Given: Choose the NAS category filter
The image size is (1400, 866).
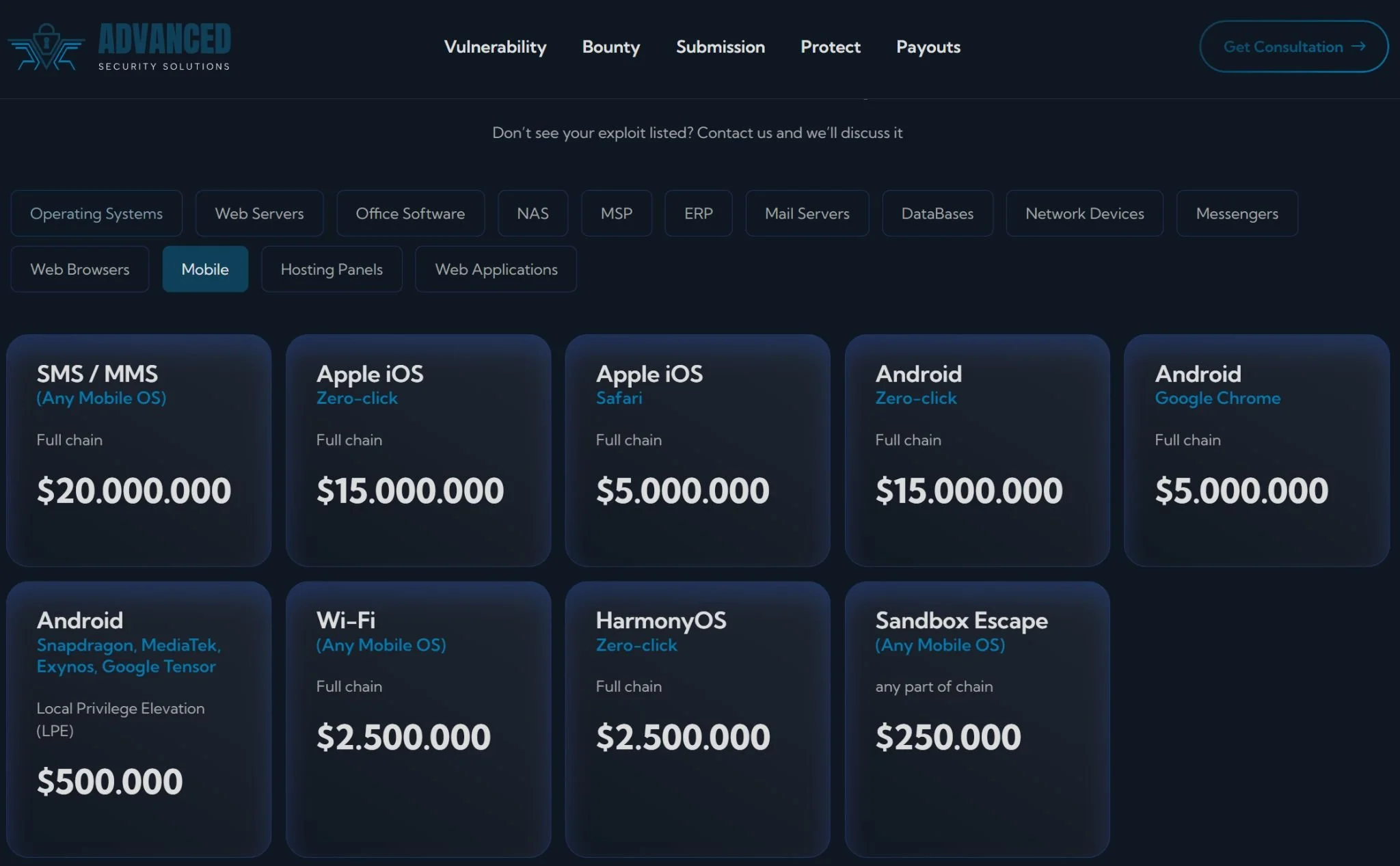Looking at the screenshot, I should (533, 213).
